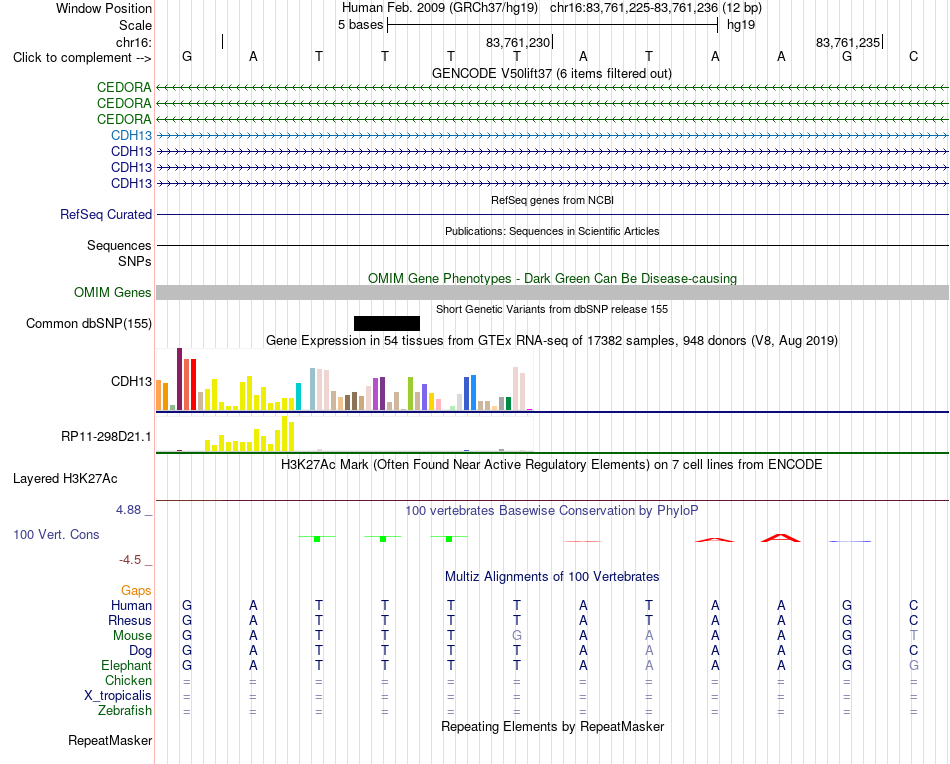950x764 pixels.
Task: Click the first G in the base row
Action: 187,56
